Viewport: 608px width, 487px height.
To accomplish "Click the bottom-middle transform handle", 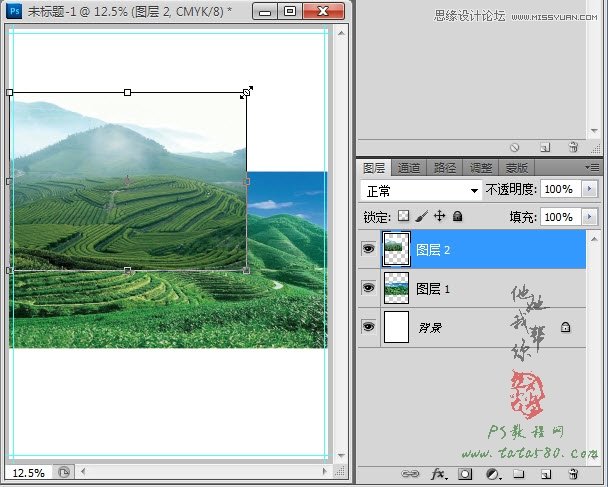I will pos(127,270).
